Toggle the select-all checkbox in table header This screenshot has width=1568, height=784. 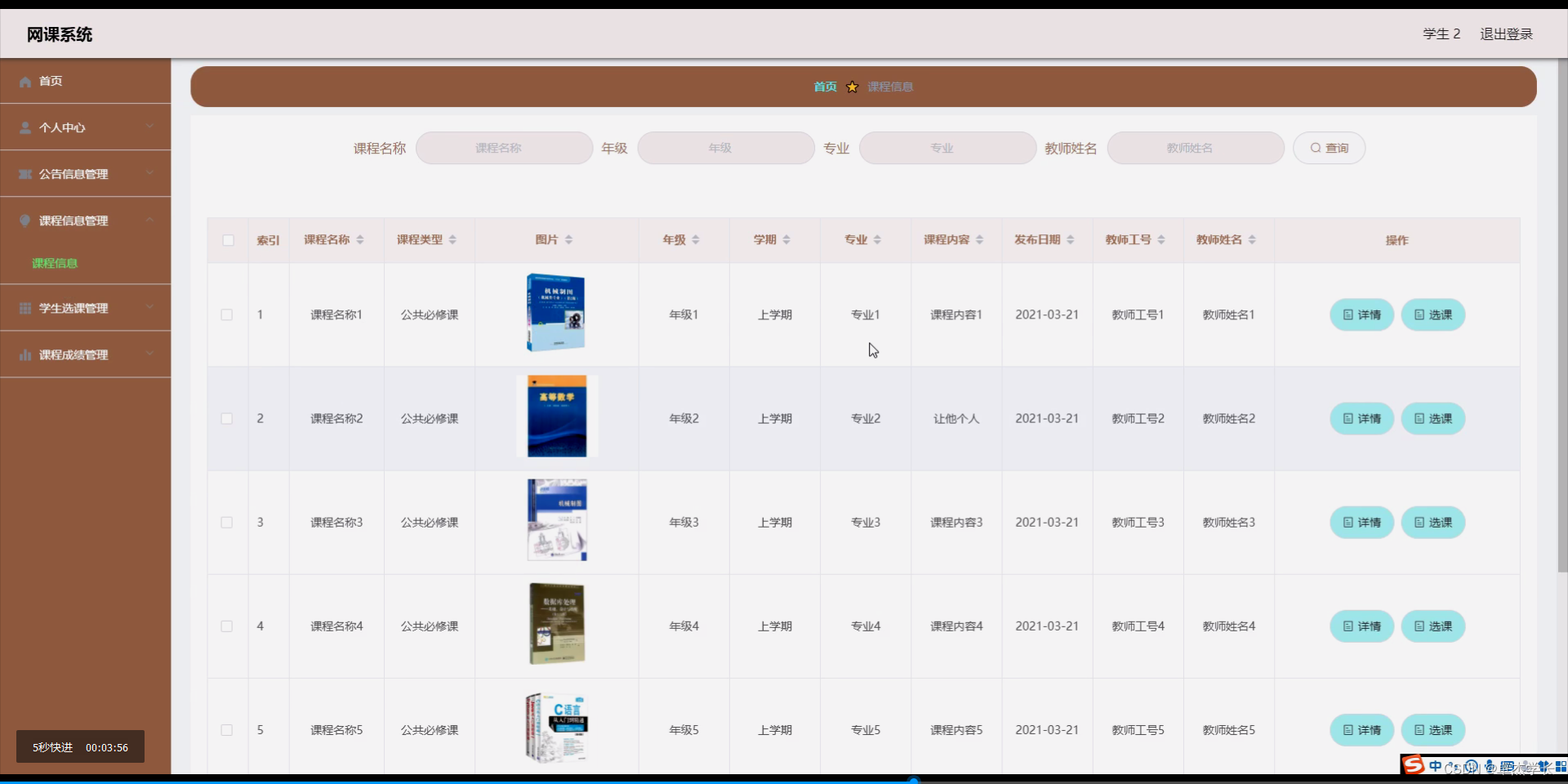click(x=228, y=240)
